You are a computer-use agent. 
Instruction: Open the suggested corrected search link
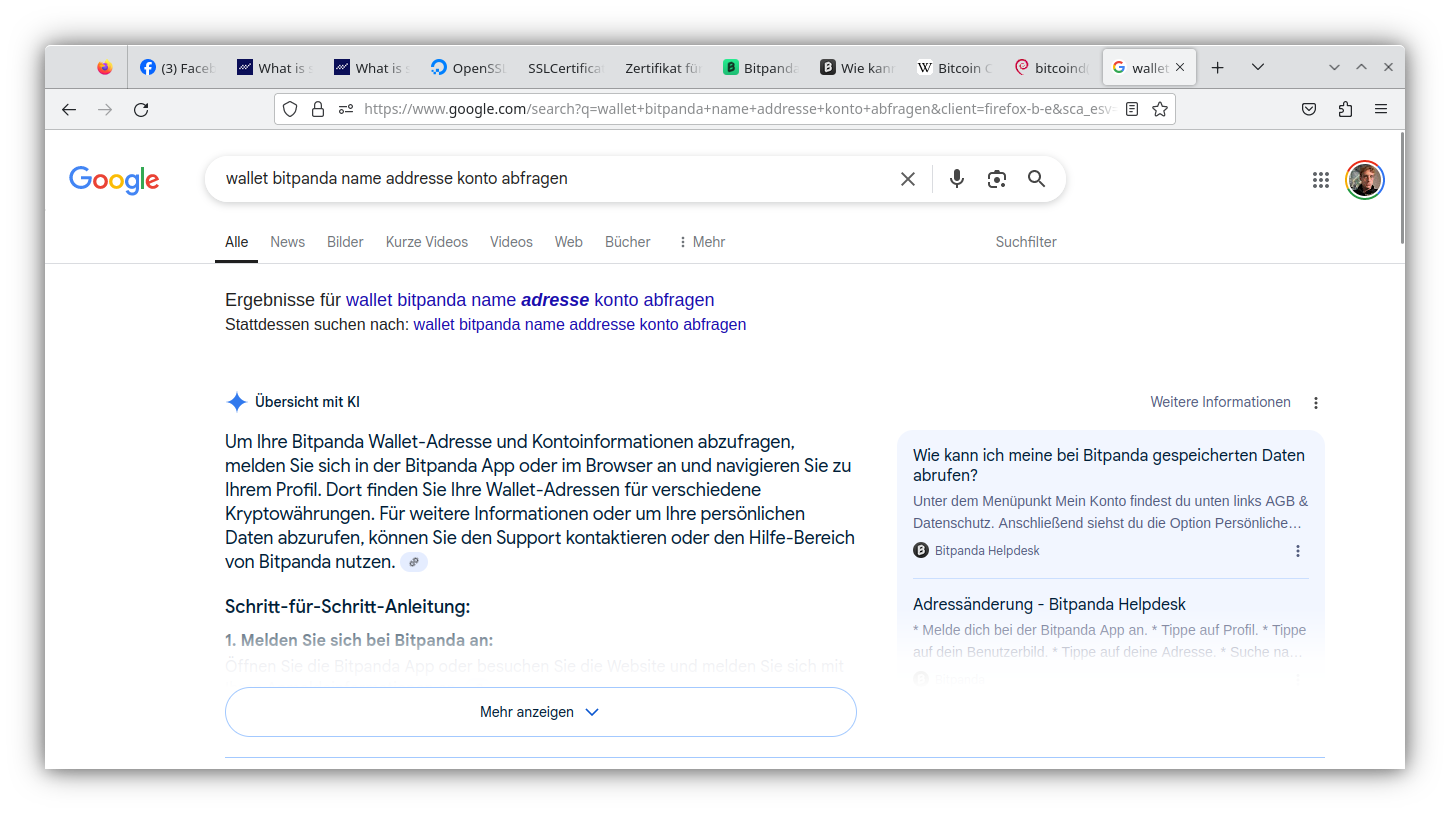click(x=580, y=324)
